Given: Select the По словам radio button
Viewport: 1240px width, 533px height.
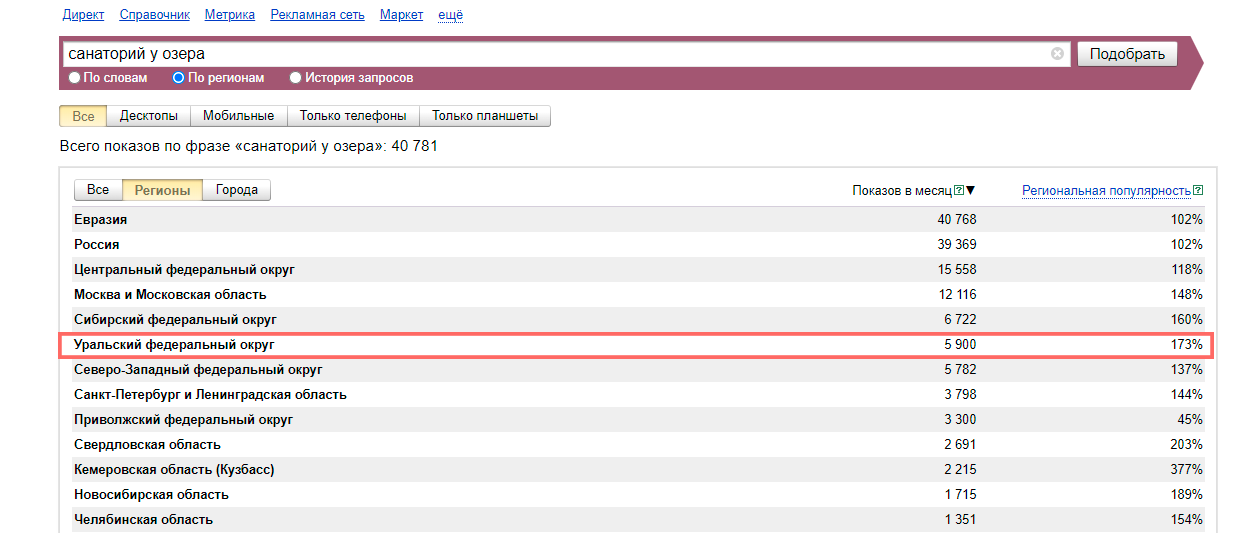Looking at the screenshot, I should click(x=74, y=78).
